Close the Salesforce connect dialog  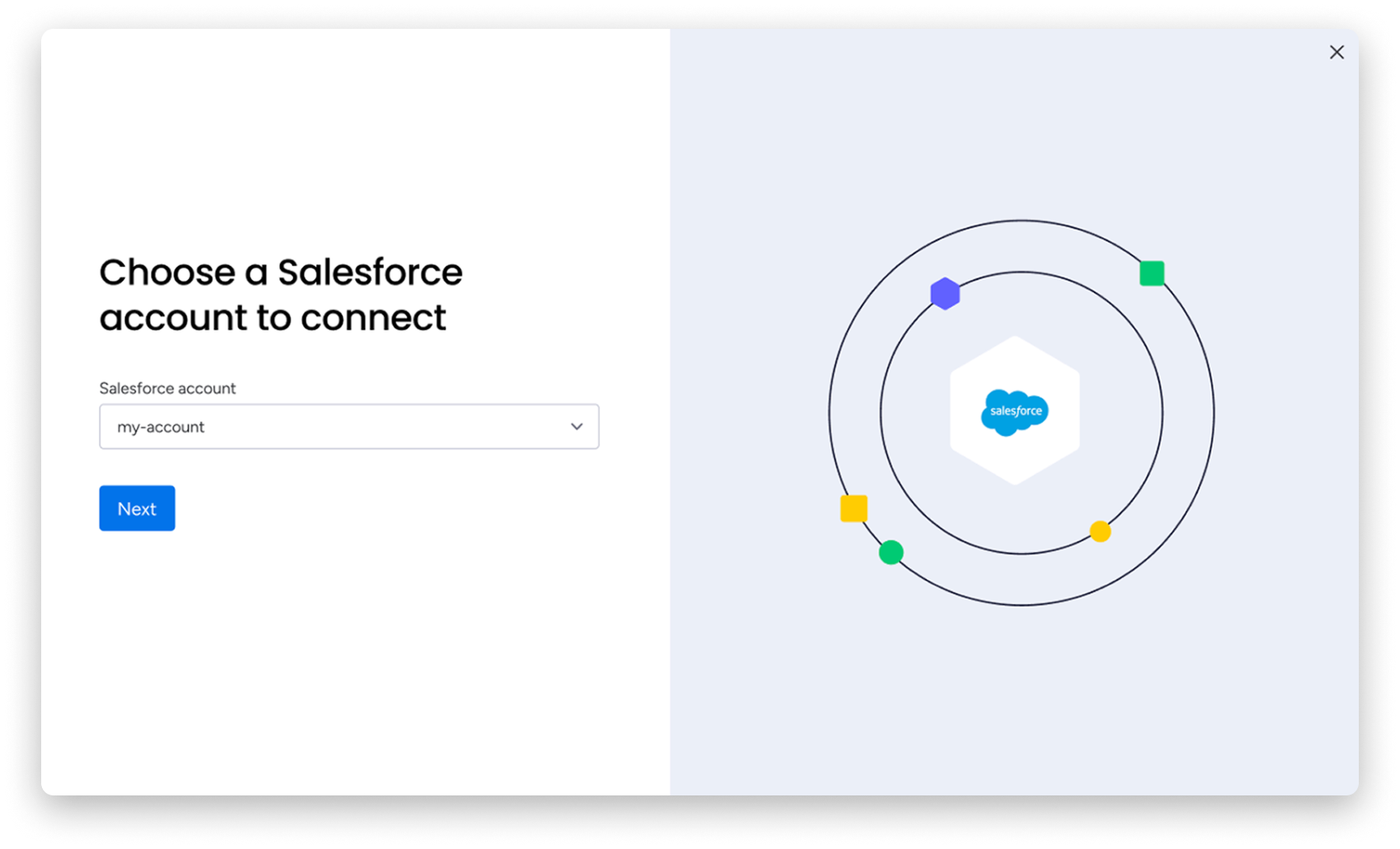coord(1337,53)
